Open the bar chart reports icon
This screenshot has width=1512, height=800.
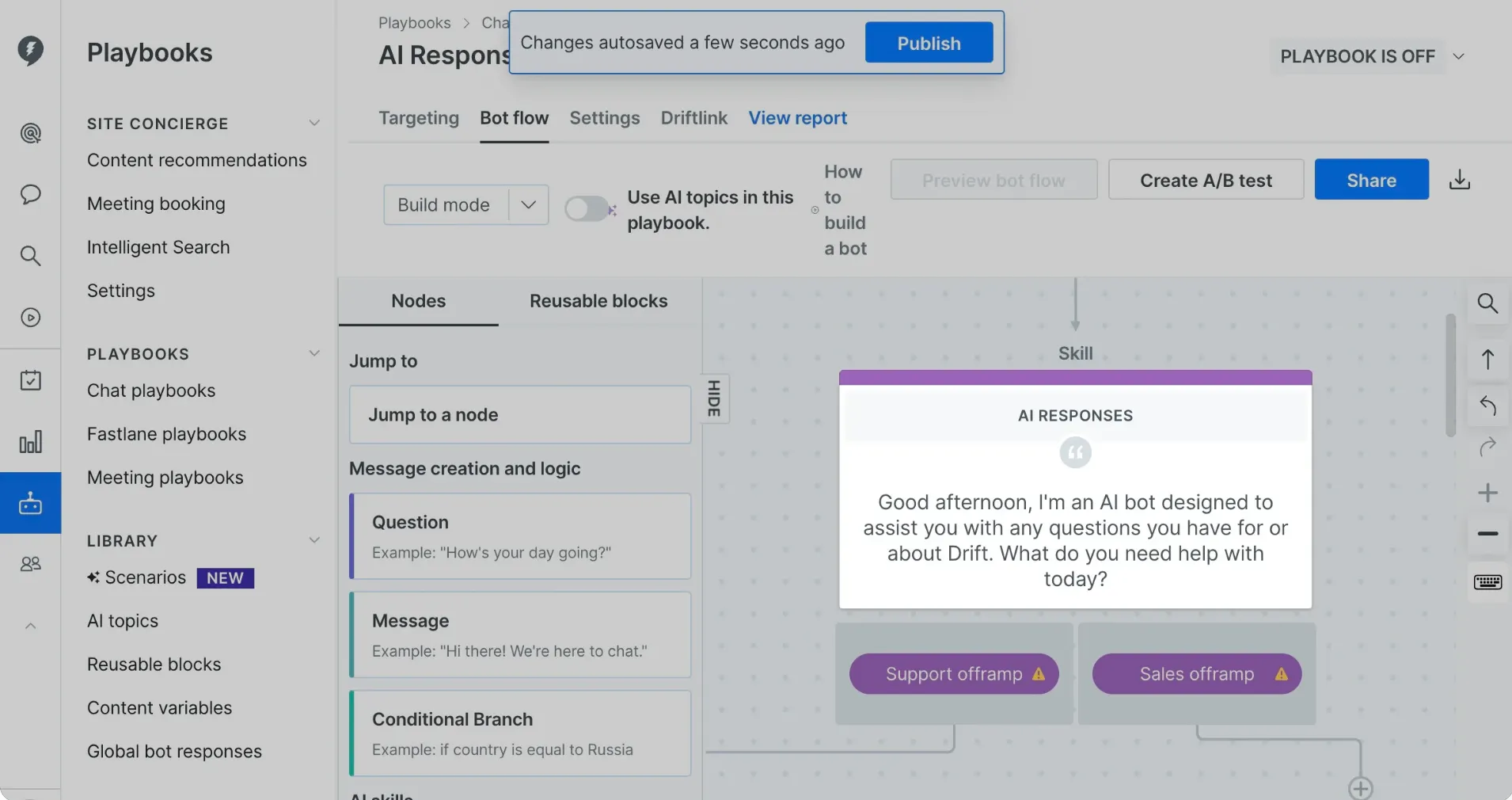[30, 442]
